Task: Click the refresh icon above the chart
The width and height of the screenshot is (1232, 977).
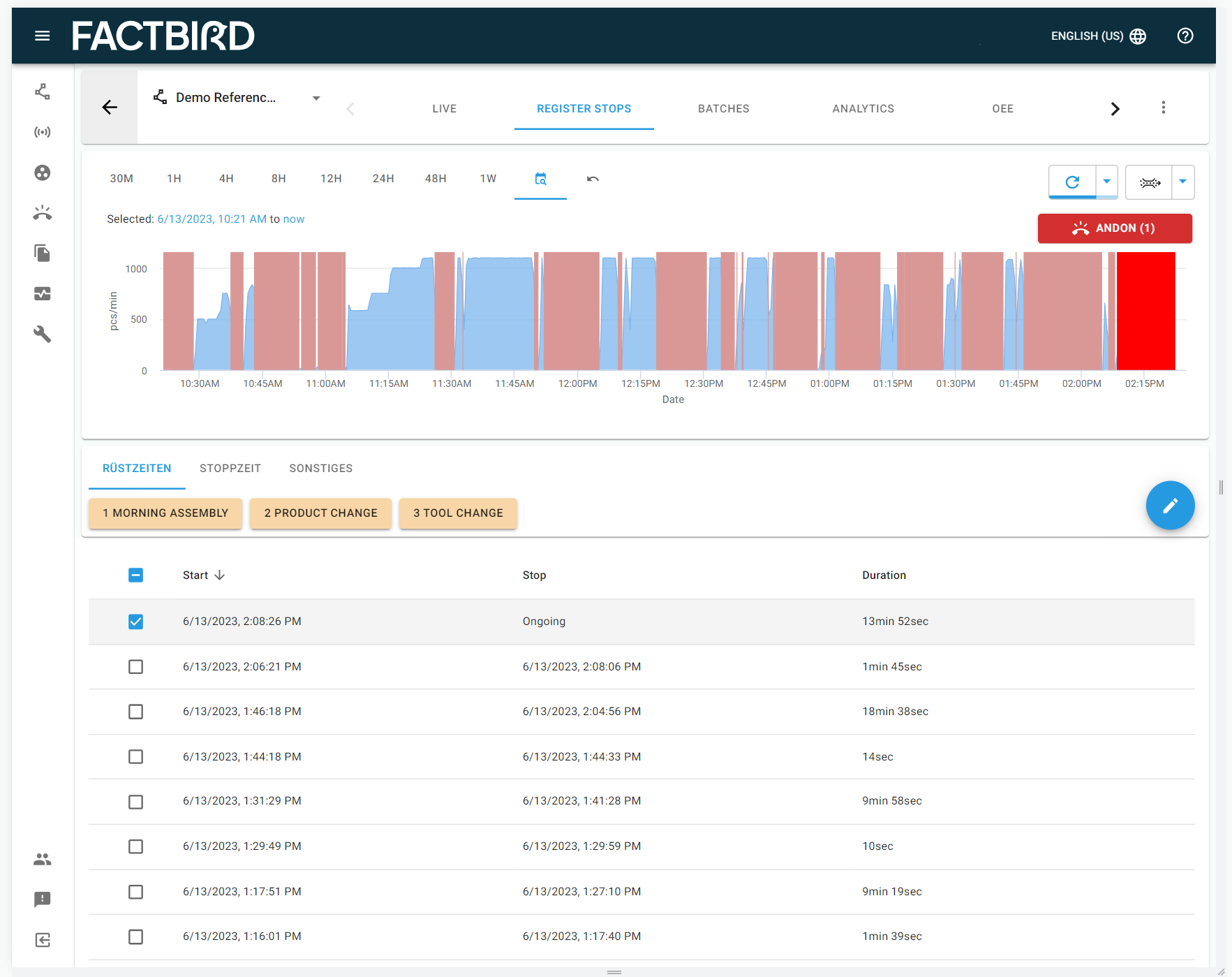Action: point(1072,182)
